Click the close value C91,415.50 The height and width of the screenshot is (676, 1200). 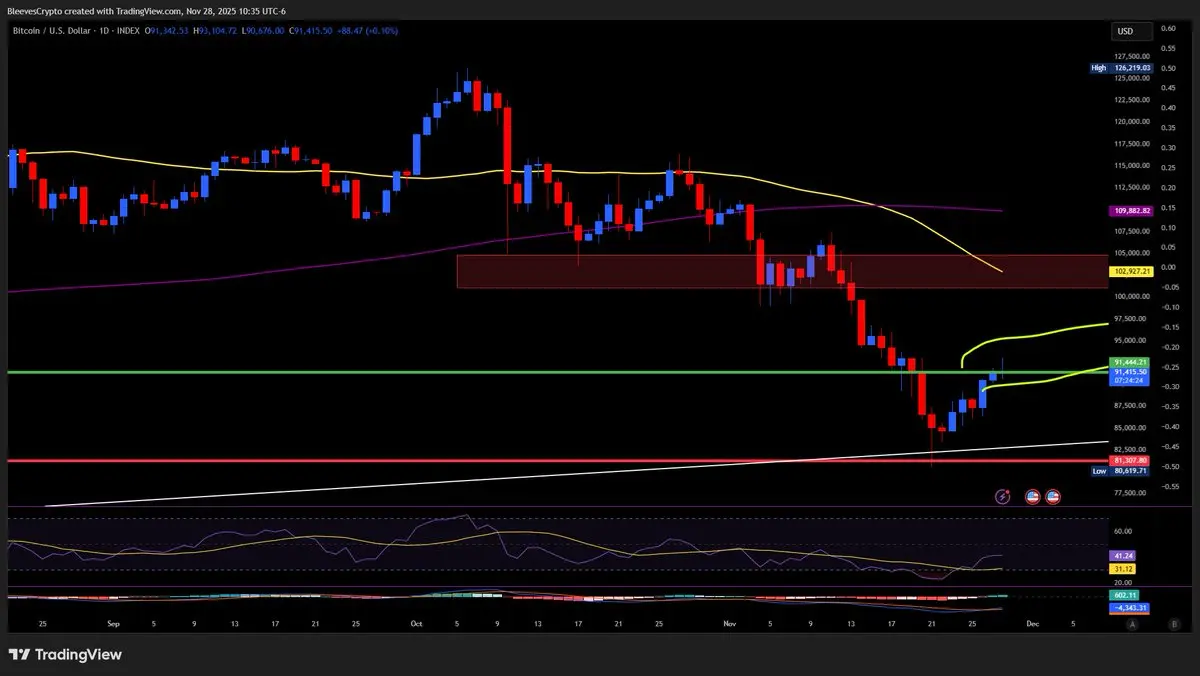(x=311, y=32)
